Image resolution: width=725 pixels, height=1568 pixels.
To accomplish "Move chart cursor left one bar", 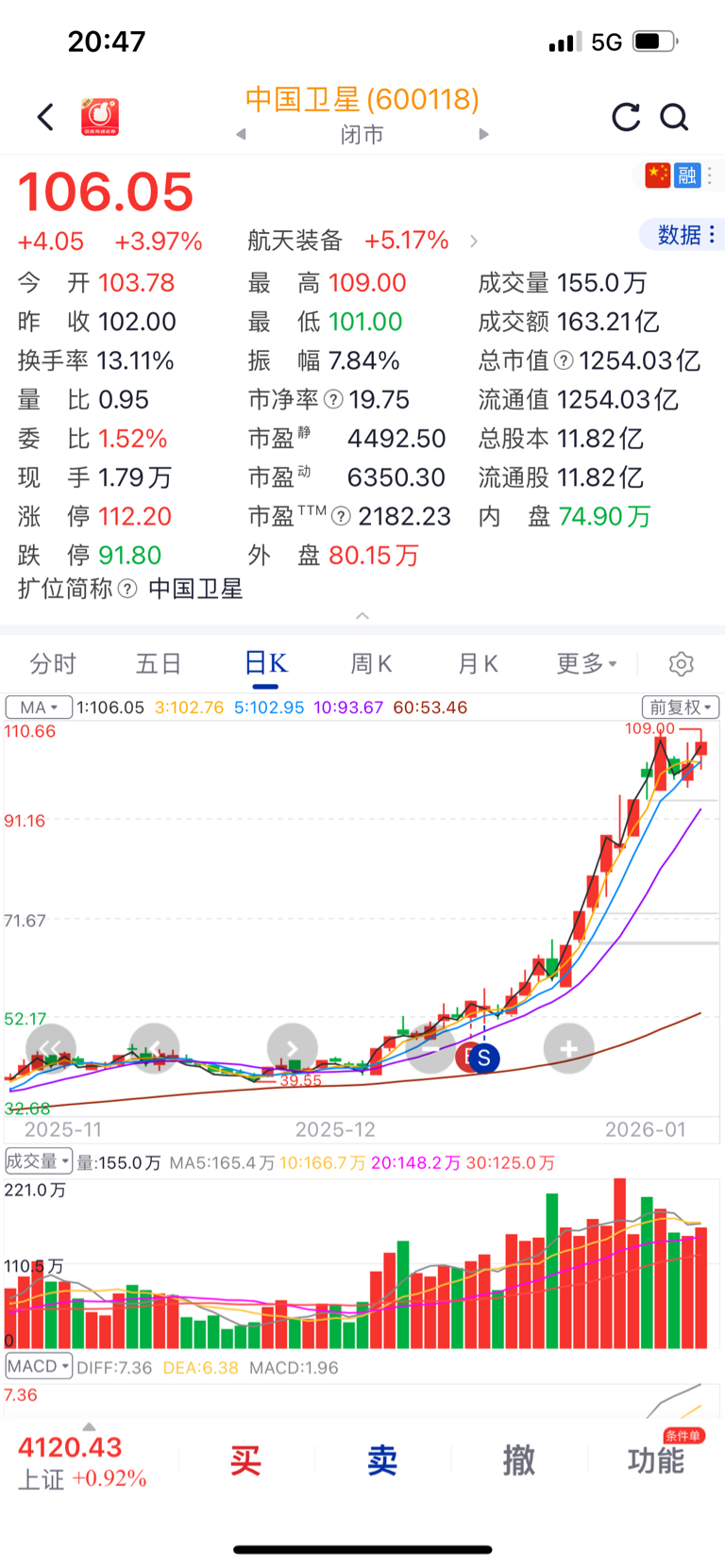I will (154, 1048).
